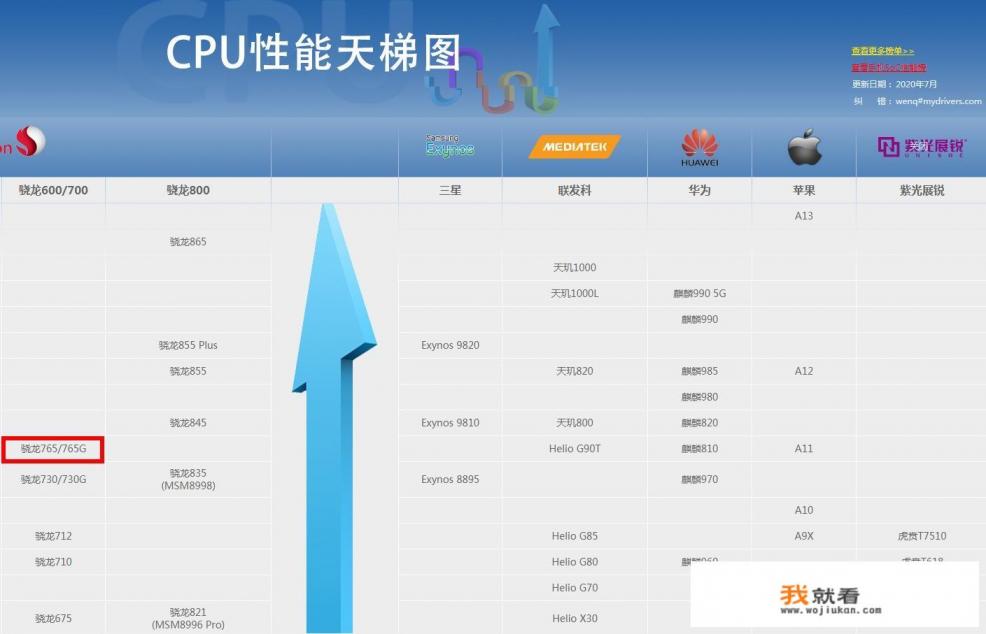Select the 华为 column header
986x634 pixels.
[x=699, y=190]
